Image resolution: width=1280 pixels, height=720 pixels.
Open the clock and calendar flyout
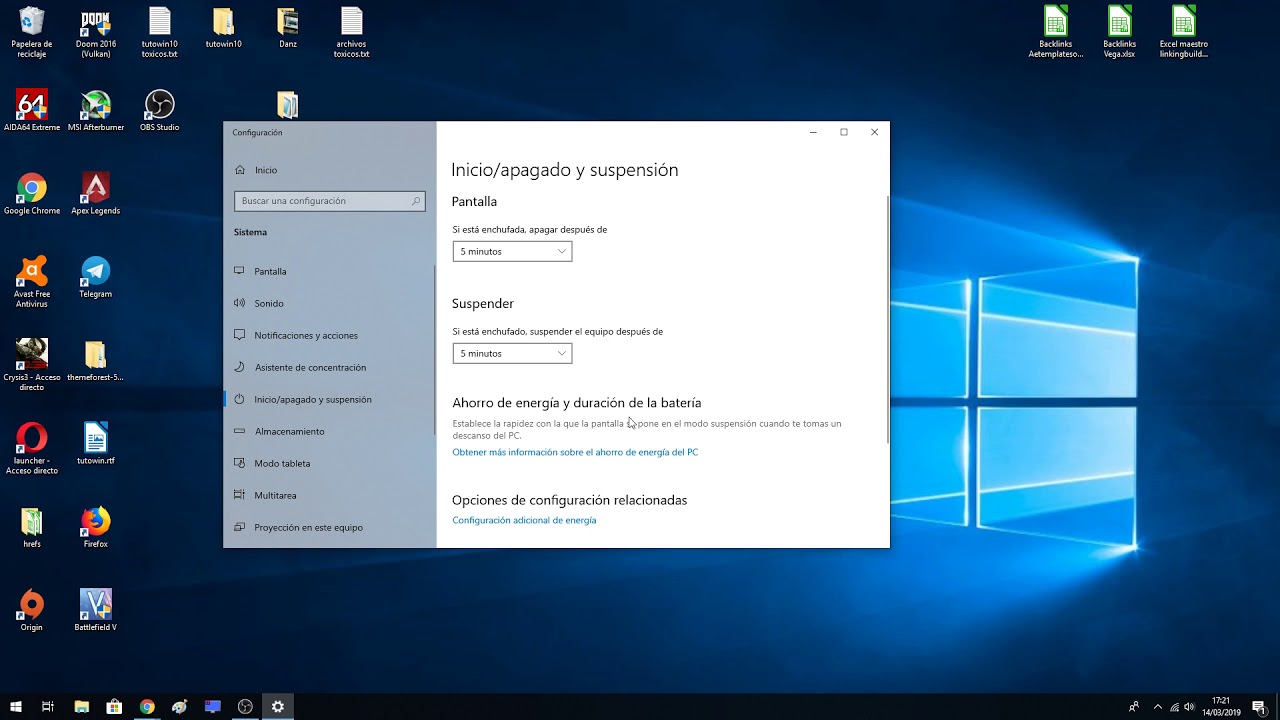coord(1221,707)
